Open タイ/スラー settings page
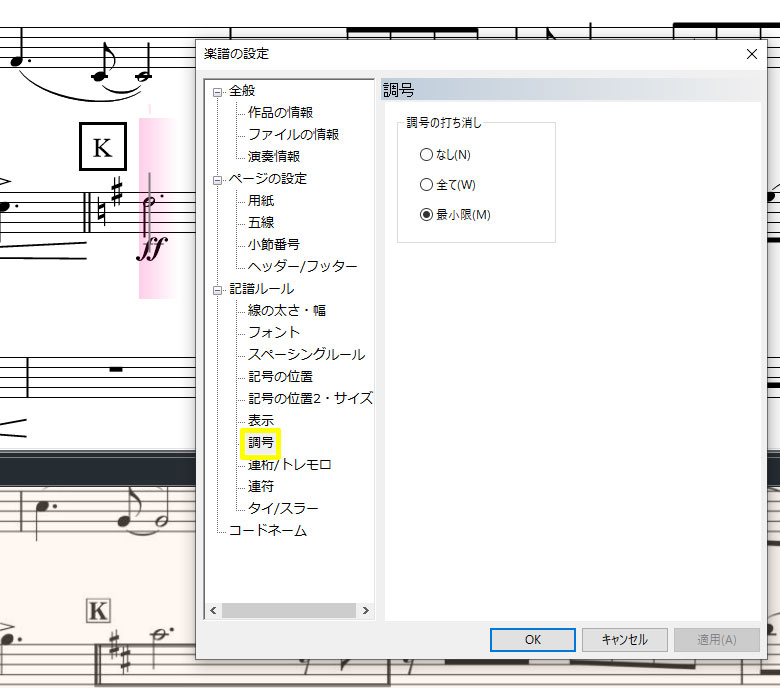Screen dimensions: 780x688 pos(283,508)
